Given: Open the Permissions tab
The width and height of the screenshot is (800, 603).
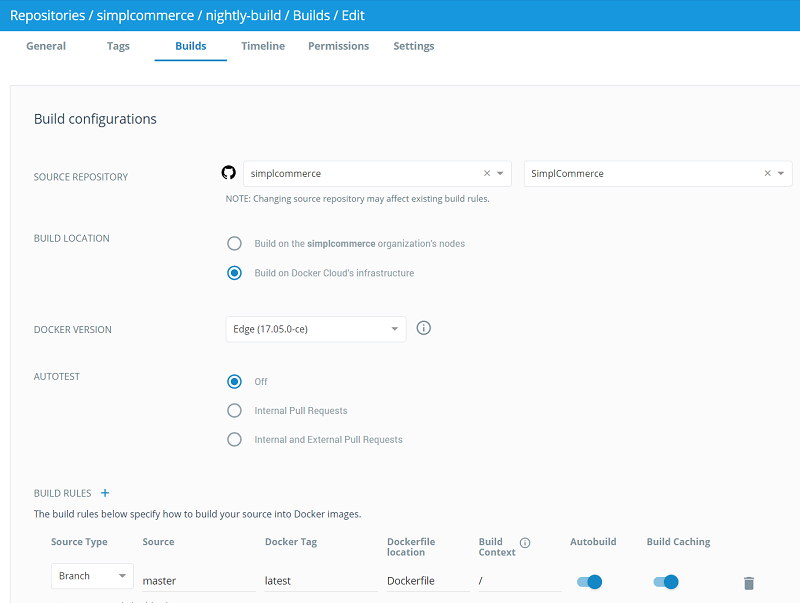Looking at the screenshot, I should [339, 45].
